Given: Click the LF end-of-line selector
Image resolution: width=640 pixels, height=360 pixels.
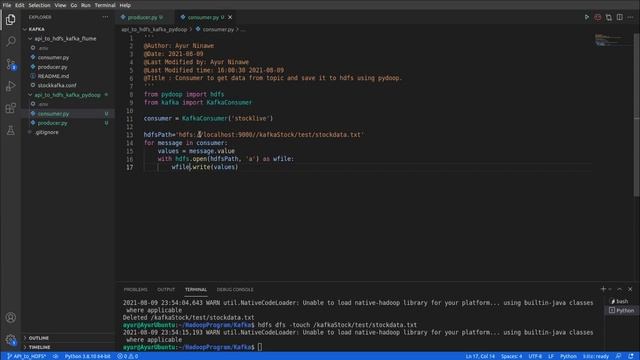Looking at the screenshot, I should [551, 356].
